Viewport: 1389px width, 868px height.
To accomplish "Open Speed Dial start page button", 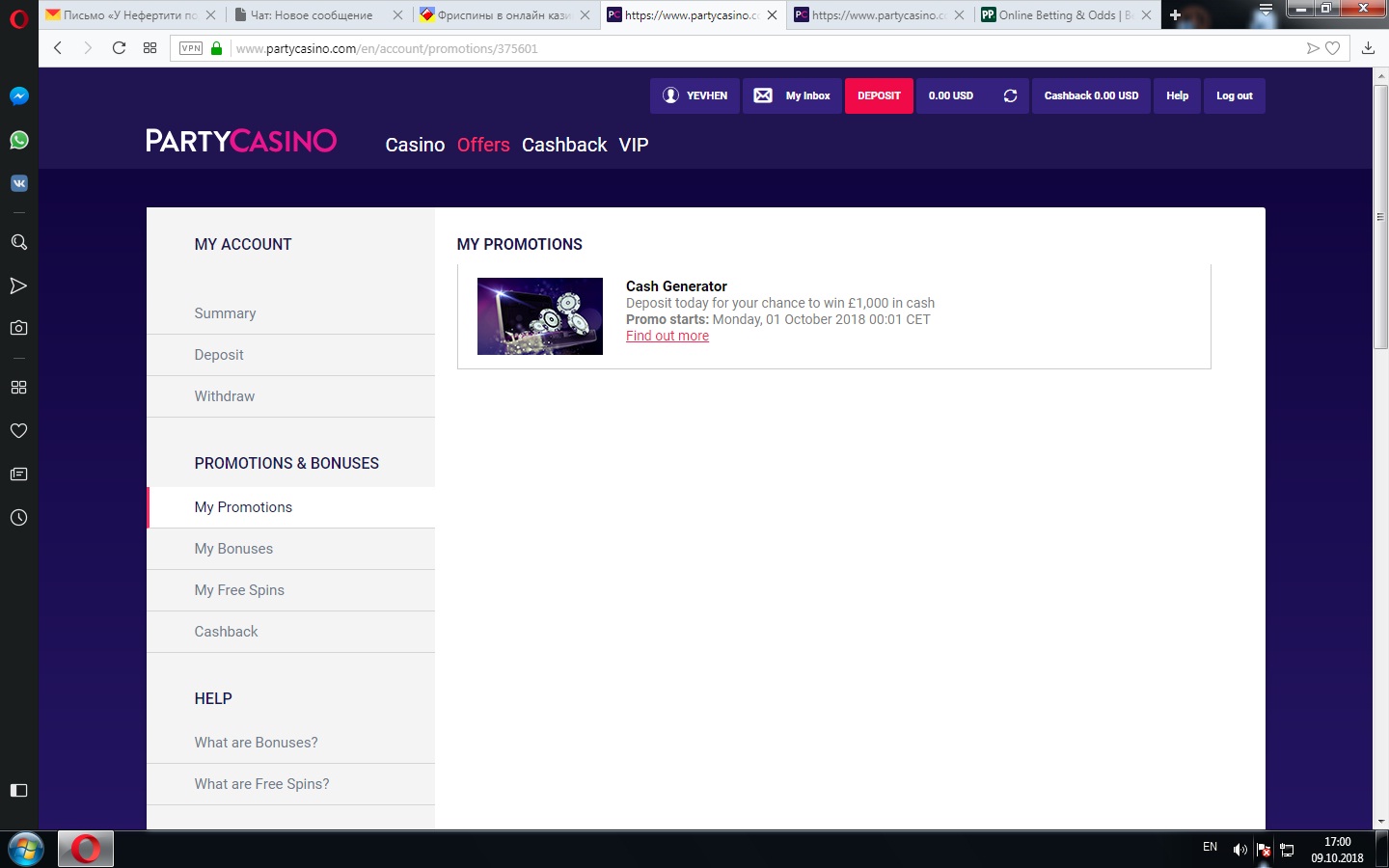I will 150,48.
